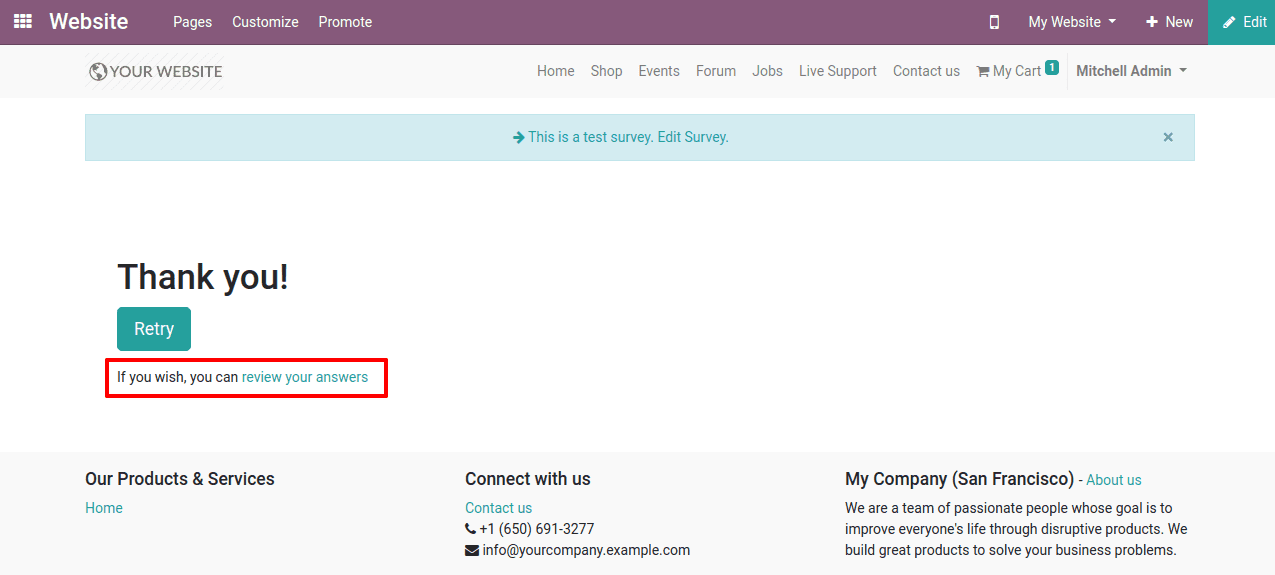This screenshot has height=575, width=1275.
Task: Click the footer Home link
Action: 104,508
